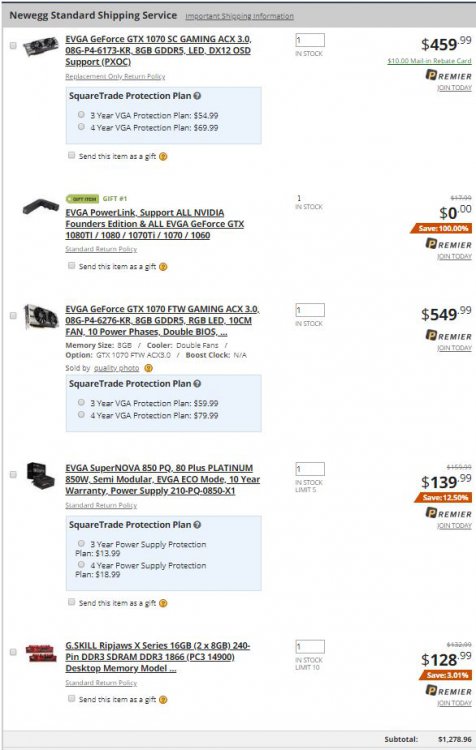The width and height of the screenshot is (476, 750).
Task: Open EVGA SuperNOVA 850 PQ product title
Action: (163, 479)
